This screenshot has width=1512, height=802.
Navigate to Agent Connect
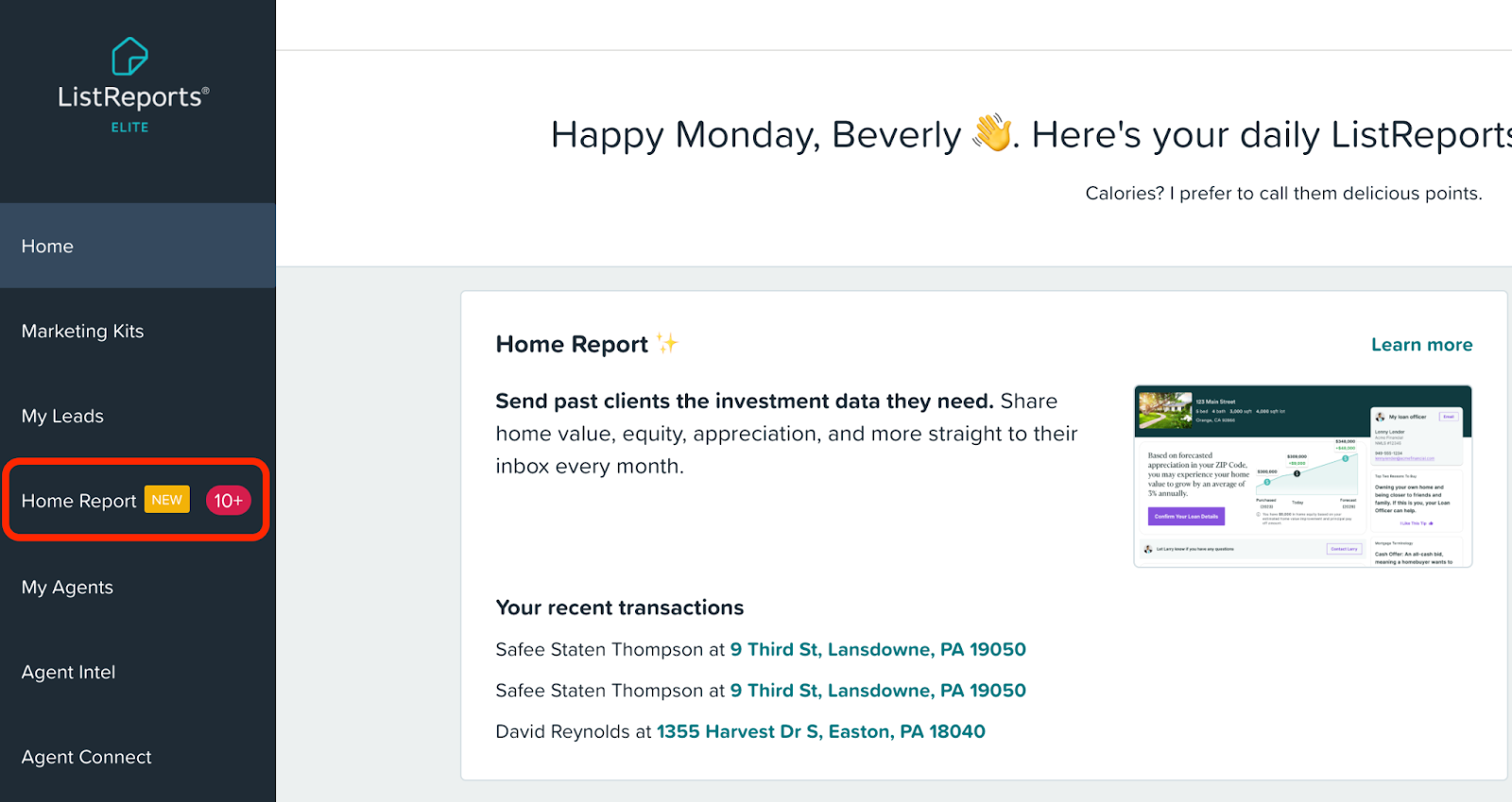pos(138,757)
